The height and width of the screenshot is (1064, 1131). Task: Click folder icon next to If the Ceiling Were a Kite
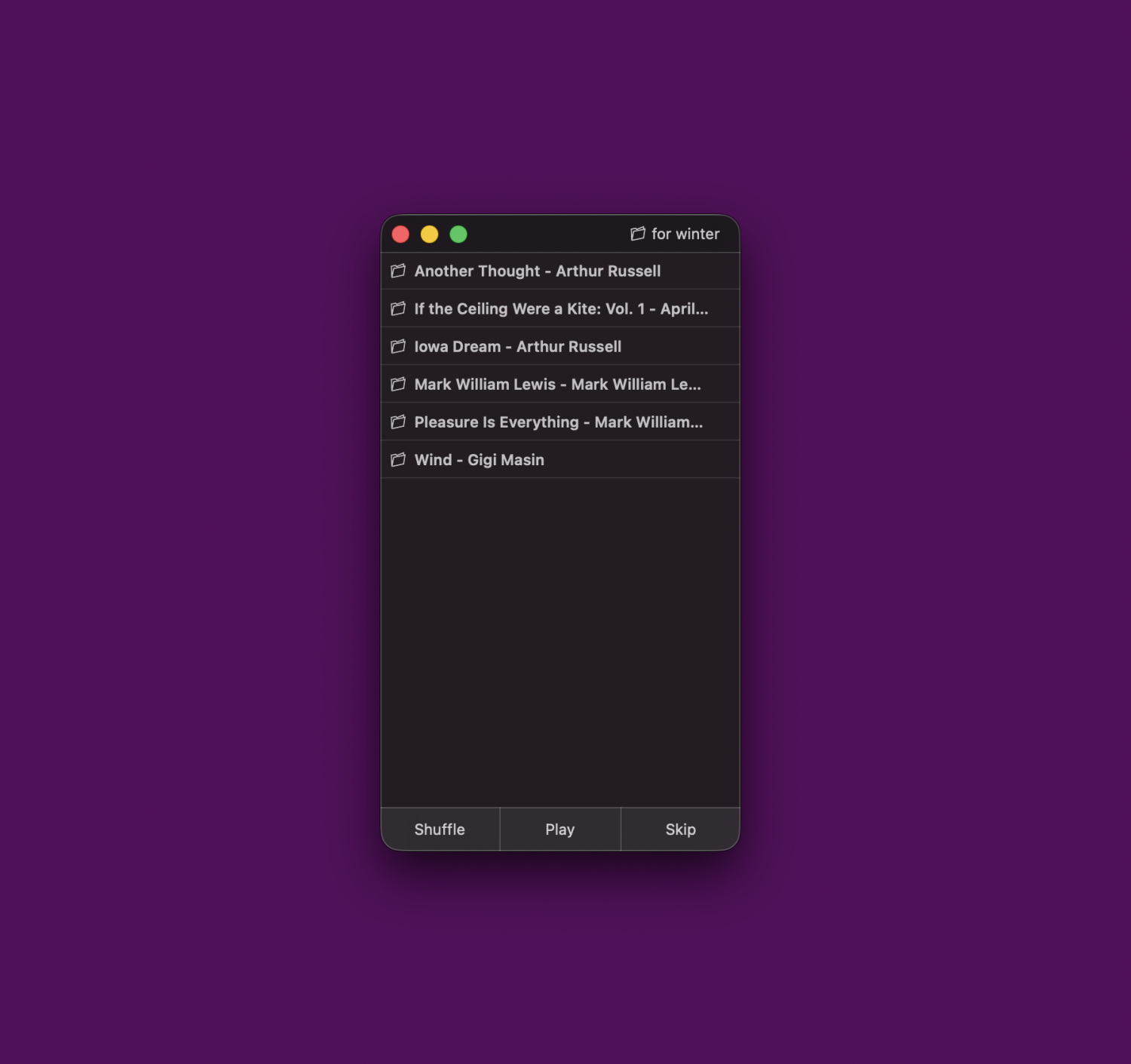pos(398,308)
